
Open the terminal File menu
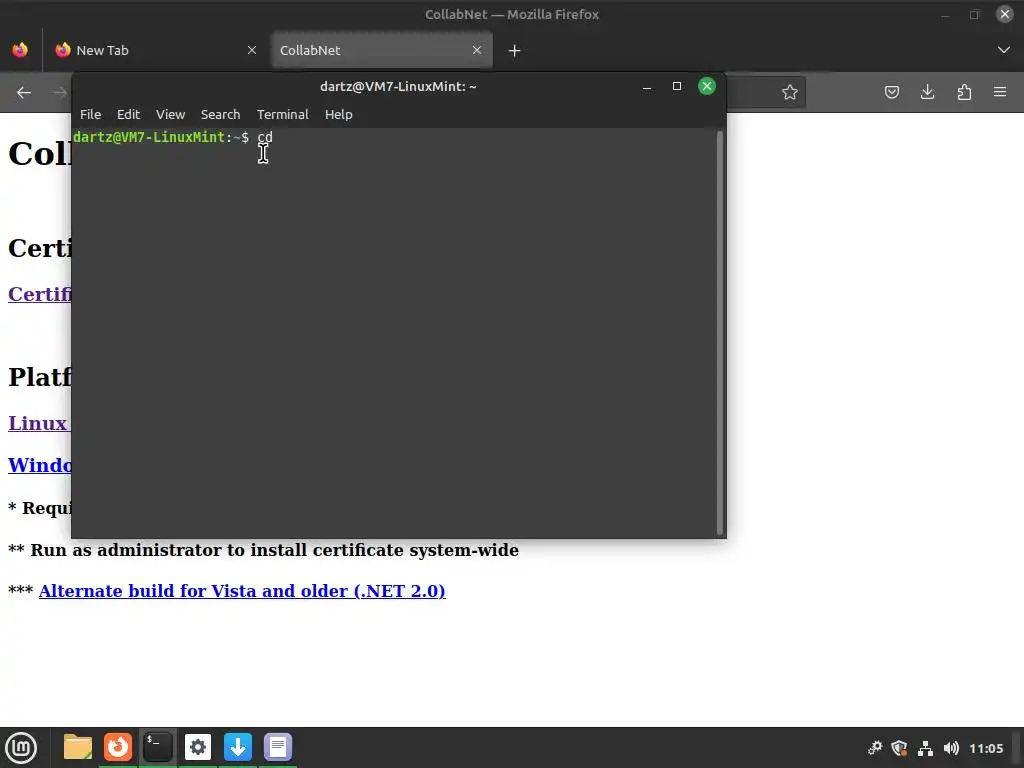pyautogui.click(x=90, y=114)
